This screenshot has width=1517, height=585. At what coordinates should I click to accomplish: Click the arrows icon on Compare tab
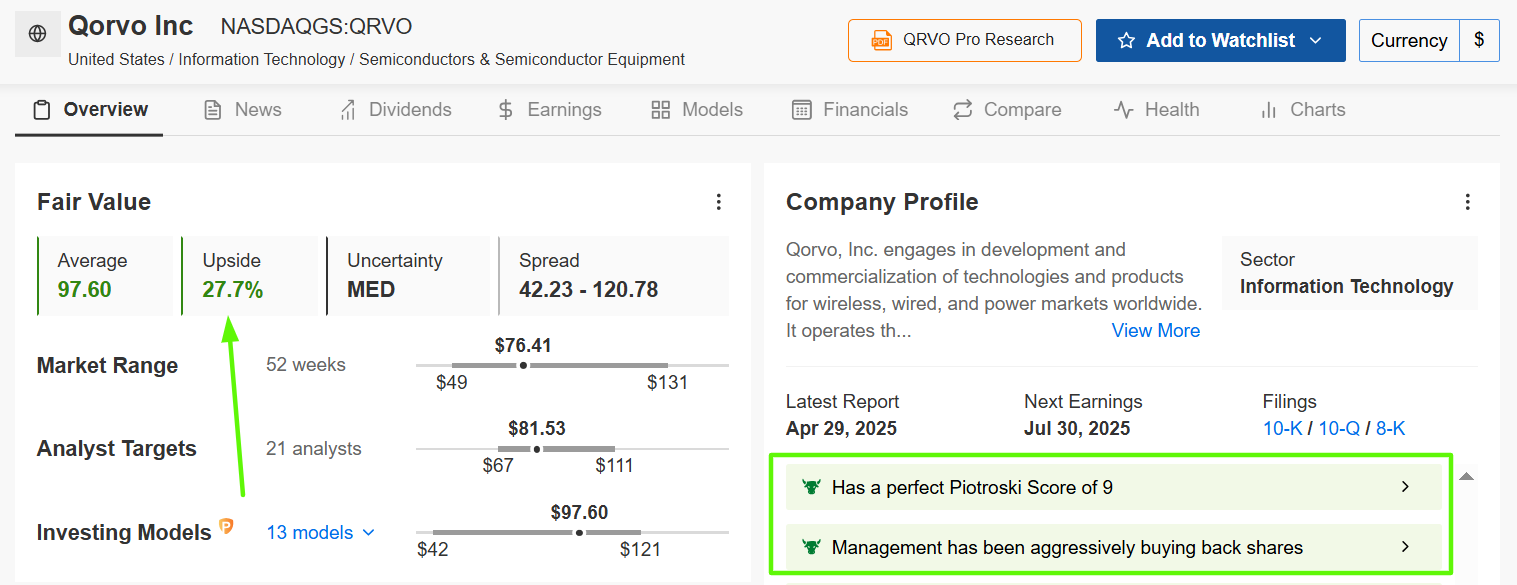[963, 110]
